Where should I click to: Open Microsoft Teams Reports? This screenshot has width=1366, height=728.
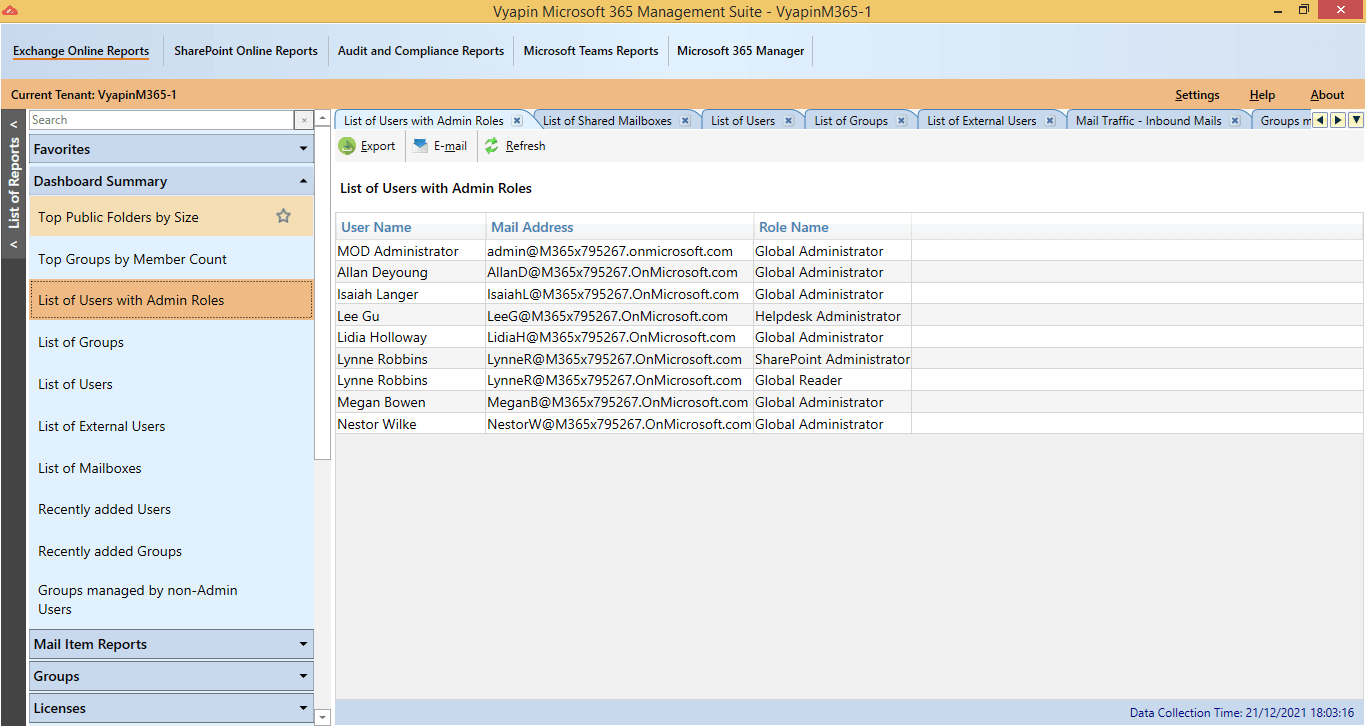pos(591,51)
